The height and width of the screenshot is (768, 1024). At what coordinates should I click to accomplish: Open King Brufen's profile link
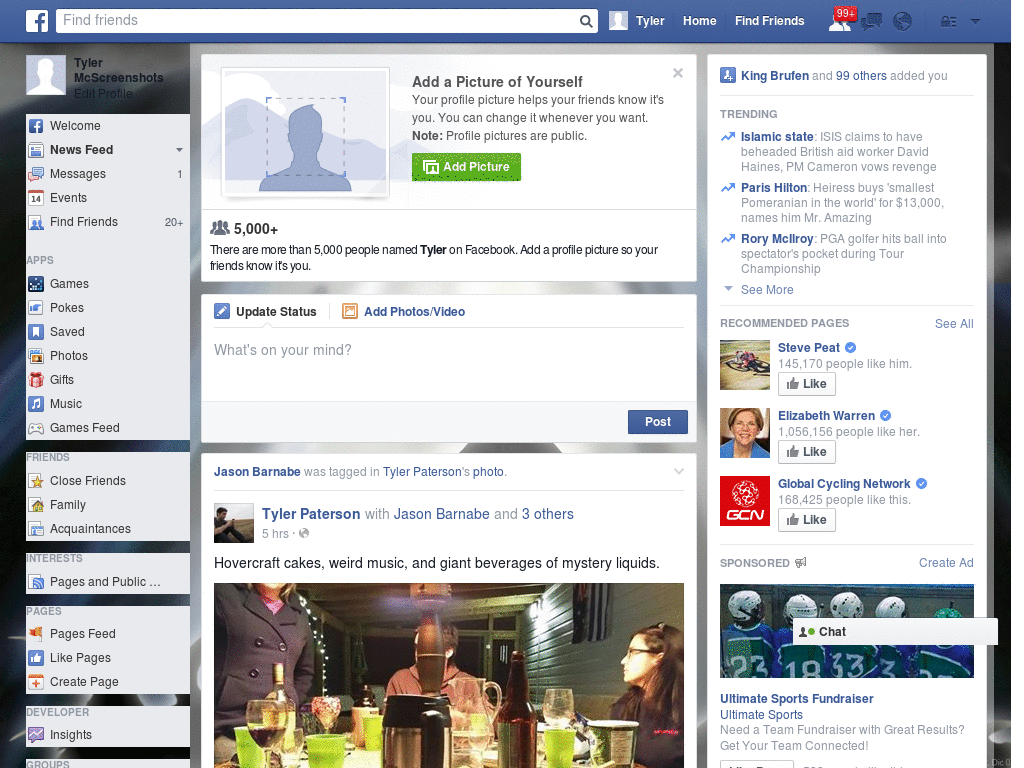click(775, 76)
